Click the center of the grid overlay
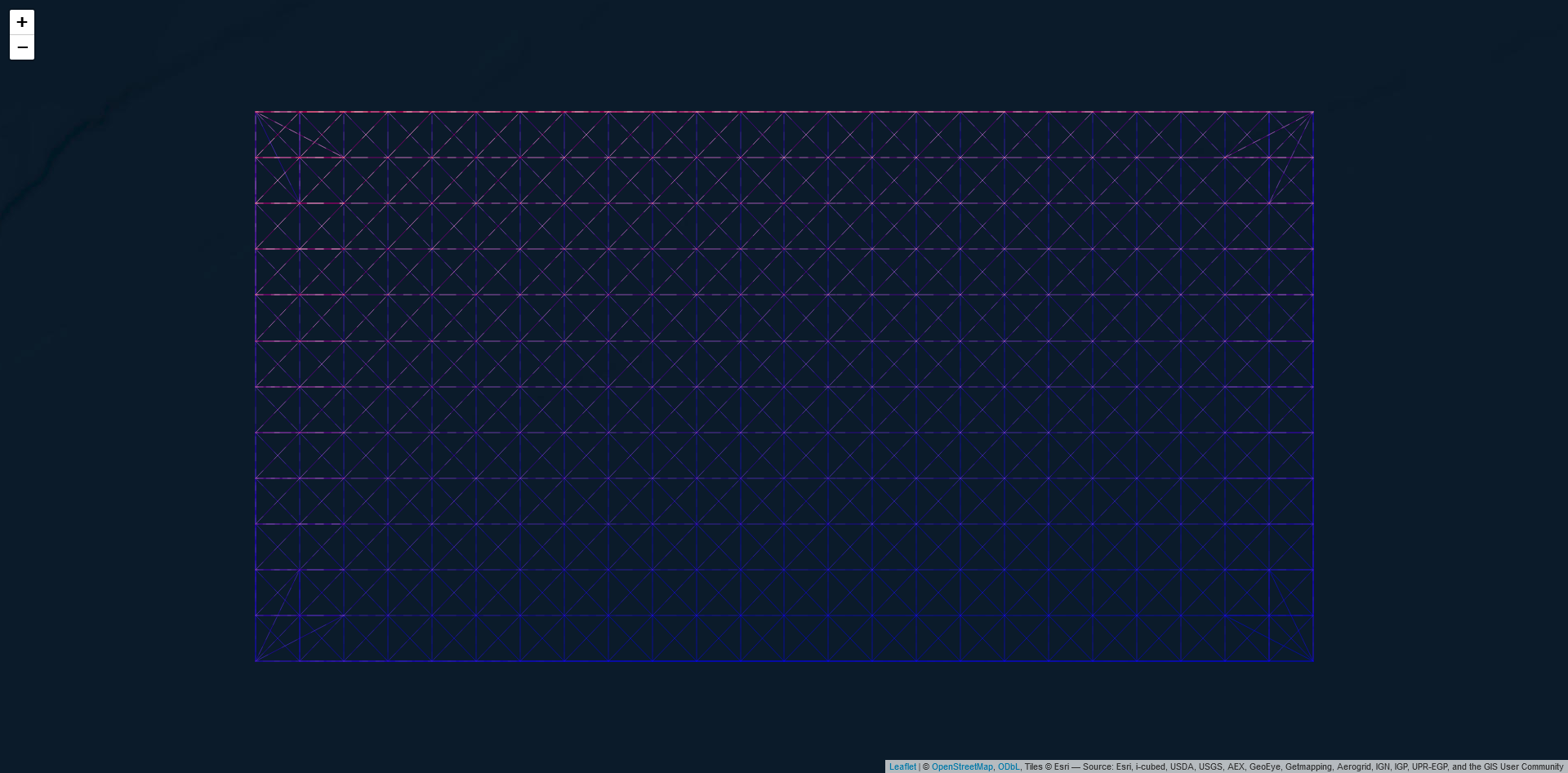Viewport: 1568px width, 773px height. [x=784, y=386]
